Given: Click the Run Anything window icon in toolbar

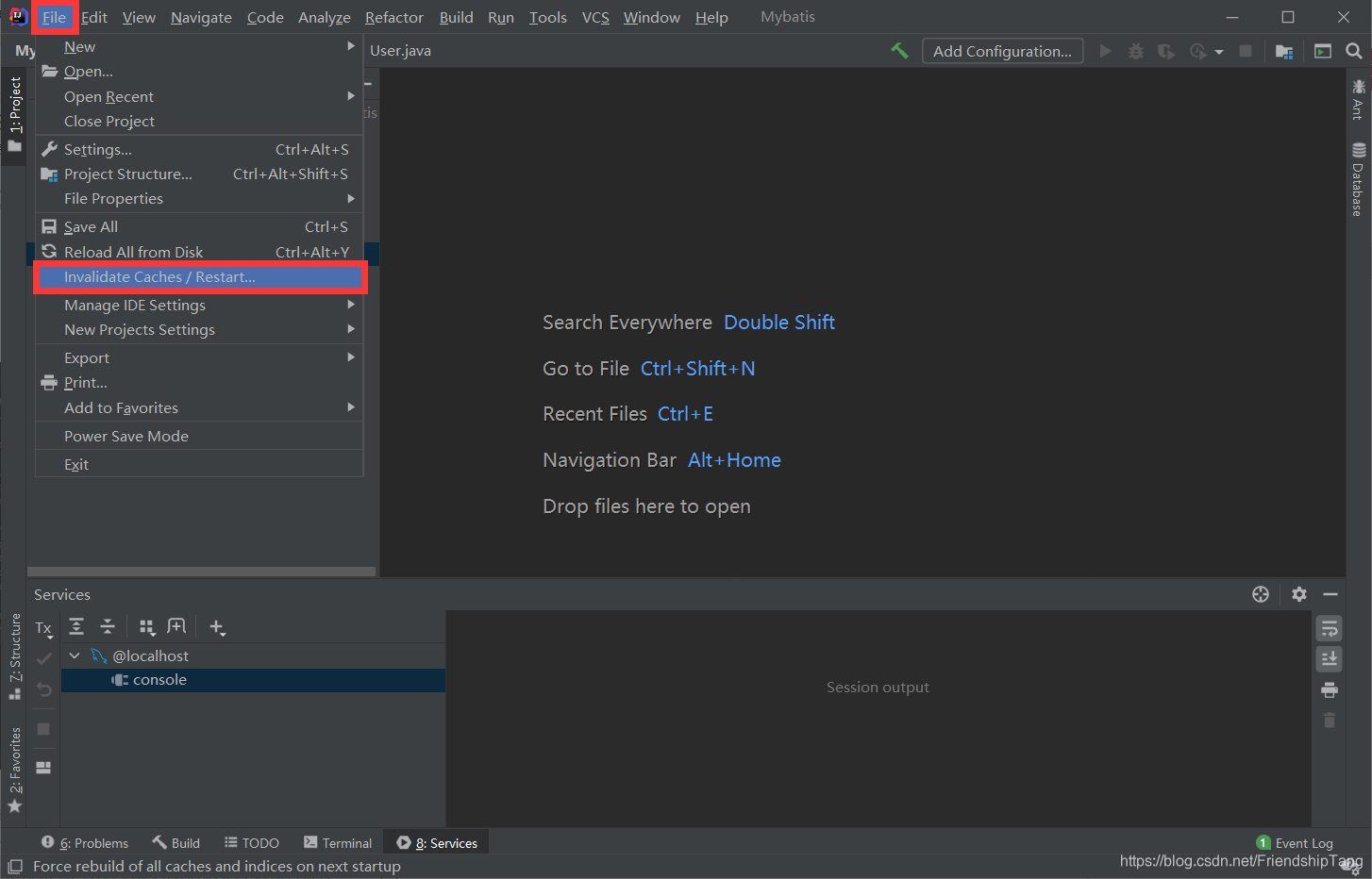Looking at the screenshot, I should (1323, 51).
